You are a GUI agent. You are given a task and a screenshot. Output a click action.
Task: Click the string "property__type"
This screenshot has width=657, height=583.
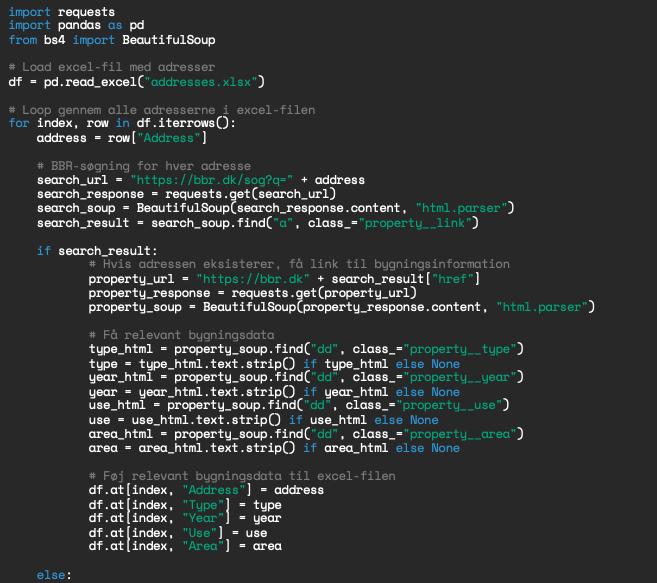[x=460, y=349]
